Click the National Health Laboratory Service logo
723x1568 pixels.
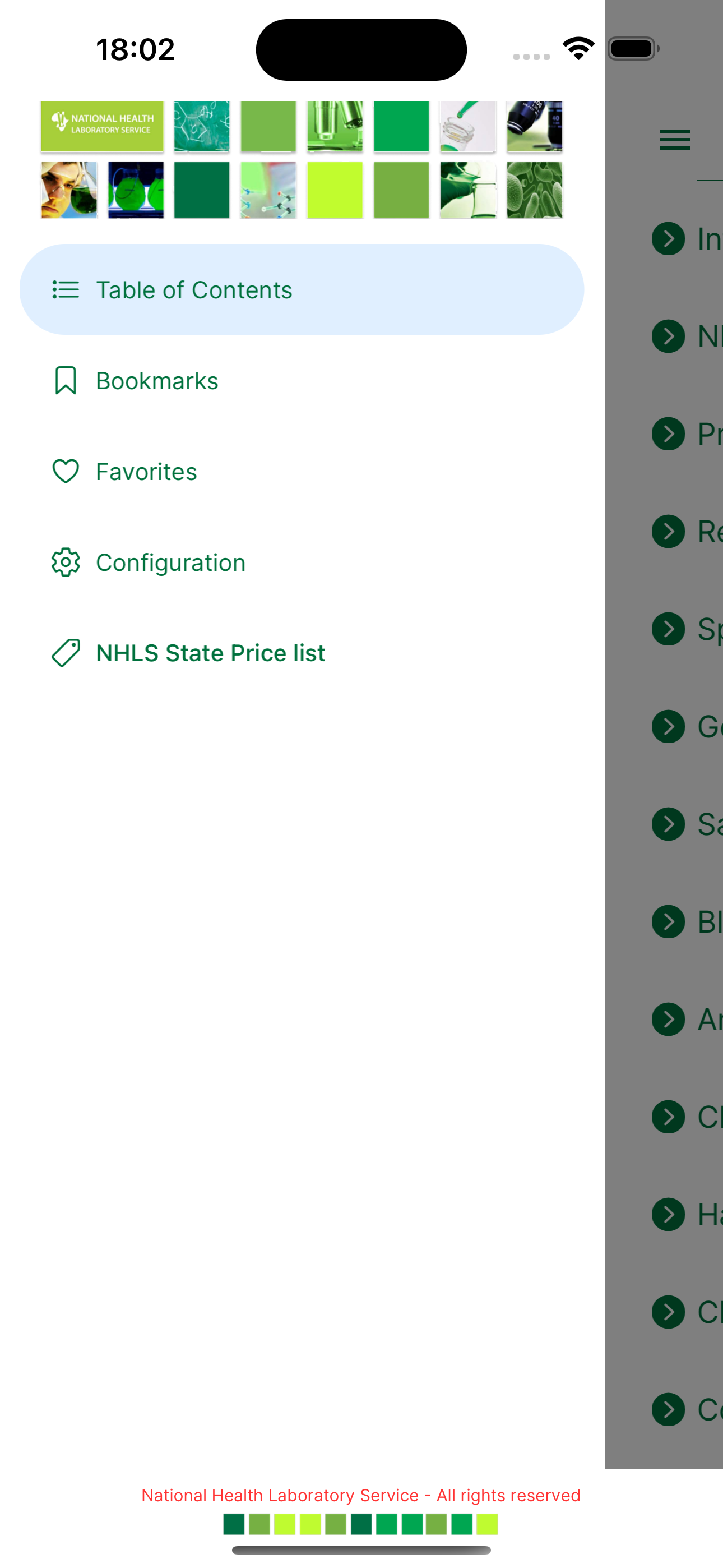[x=102, y=126]
